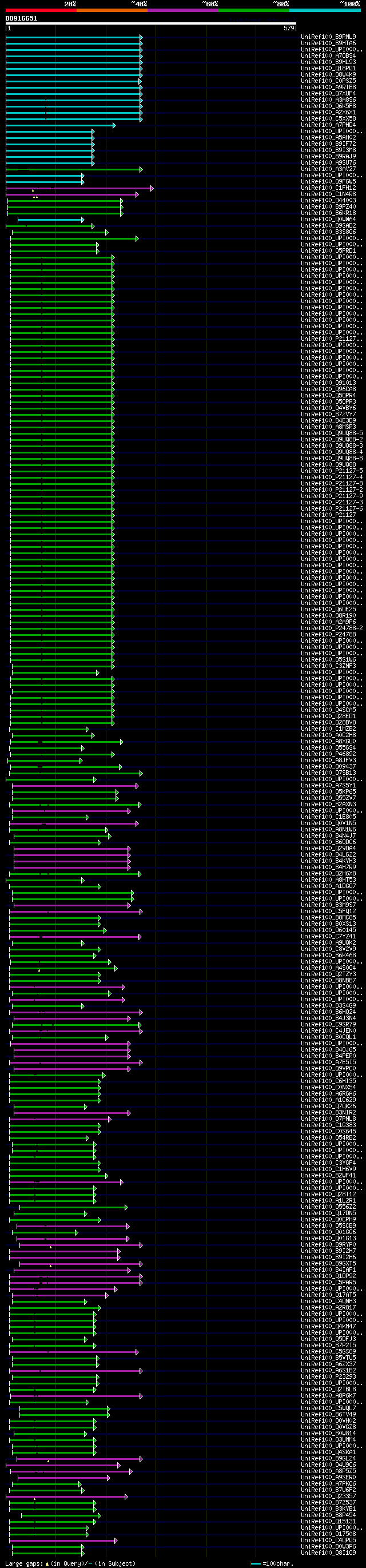Select the UniRef100_B9IF72 label
Image resolution: width=366 pixels, height=1568 pixels.
pos(328,144)
